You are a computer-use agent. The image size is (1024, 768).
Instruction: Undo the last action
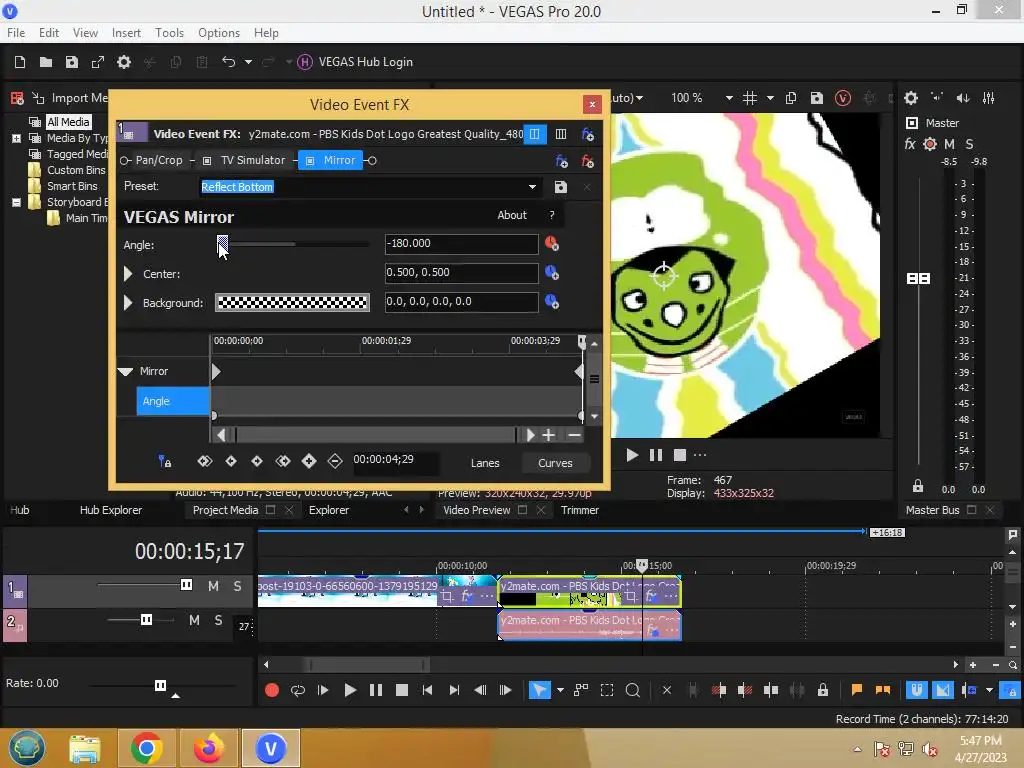pos(228,62)
